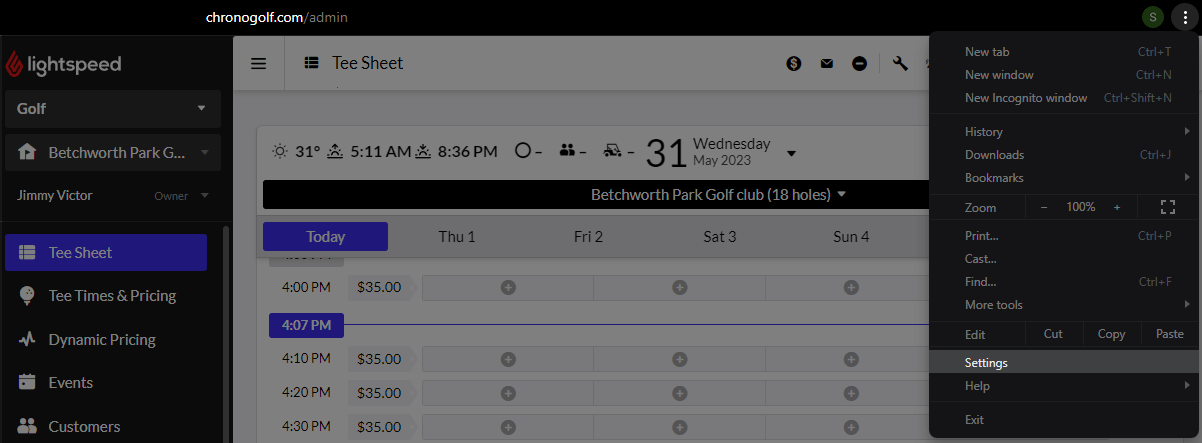This screenshot has width=1202, height=443.
Task: Choose New Incognito window menu entry
Action: (1025, 98)
